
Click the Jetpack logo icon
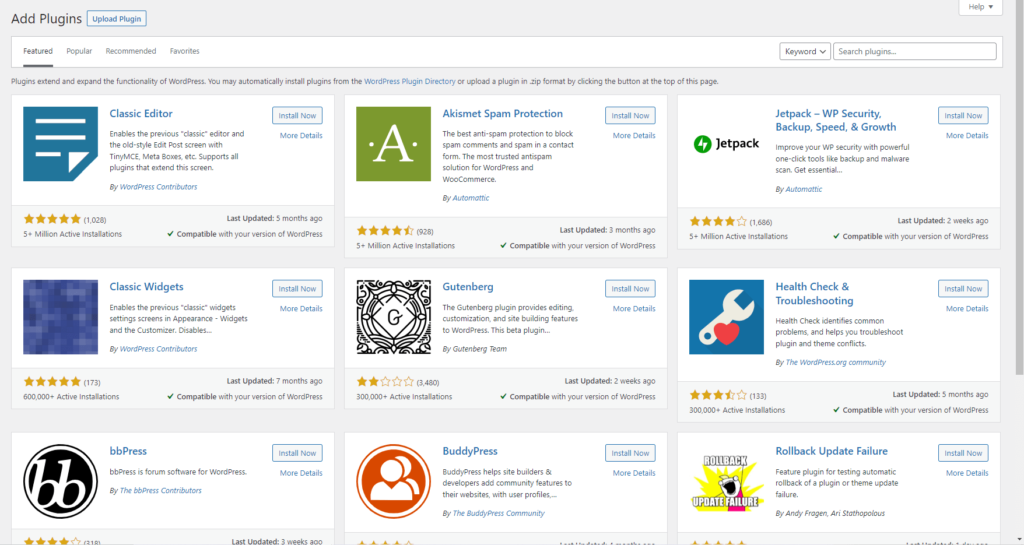pos(726,144)
